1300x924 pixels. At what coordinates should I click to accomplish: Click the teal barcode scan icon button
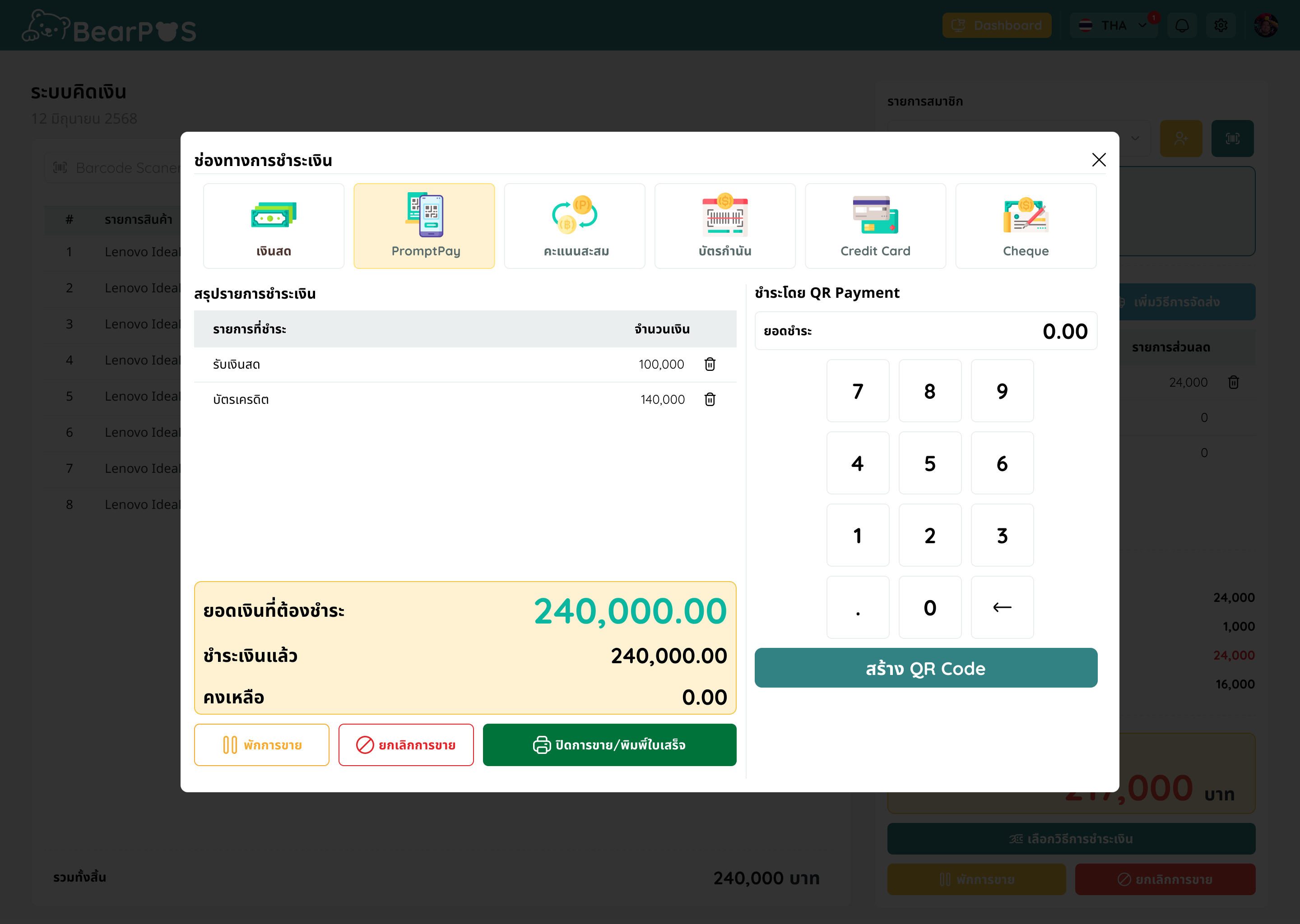tap(1232, 138)
